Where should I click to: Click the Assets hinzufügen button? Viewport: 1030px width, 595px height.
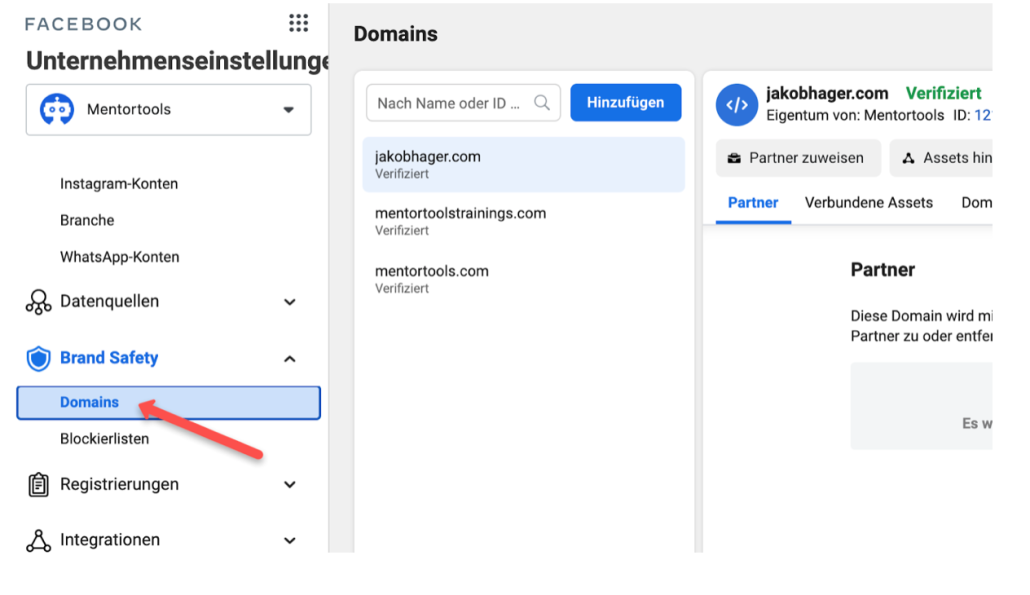click(x=941, y=158)
